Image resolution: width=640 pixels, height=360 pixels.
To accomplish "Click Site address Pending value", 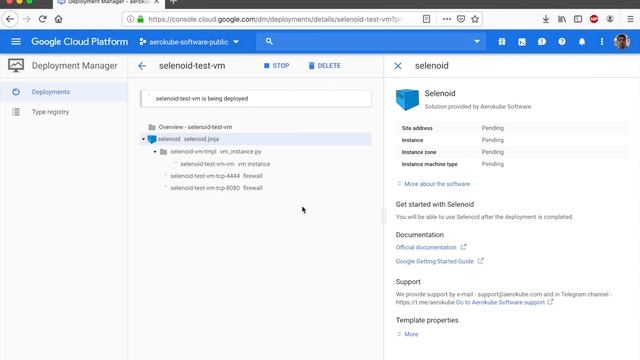I will click(493, 128).
